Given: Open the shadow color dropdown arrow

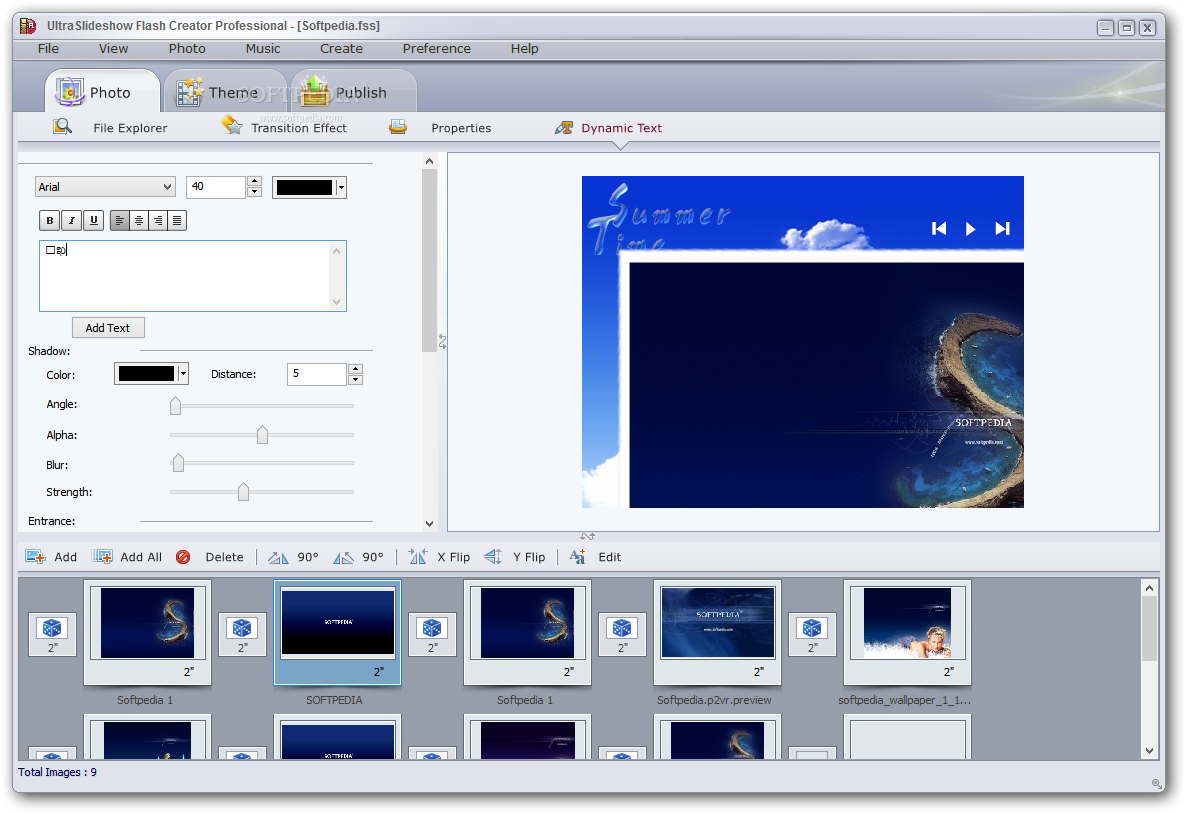Looking at the screenshot, I should 183,374.
